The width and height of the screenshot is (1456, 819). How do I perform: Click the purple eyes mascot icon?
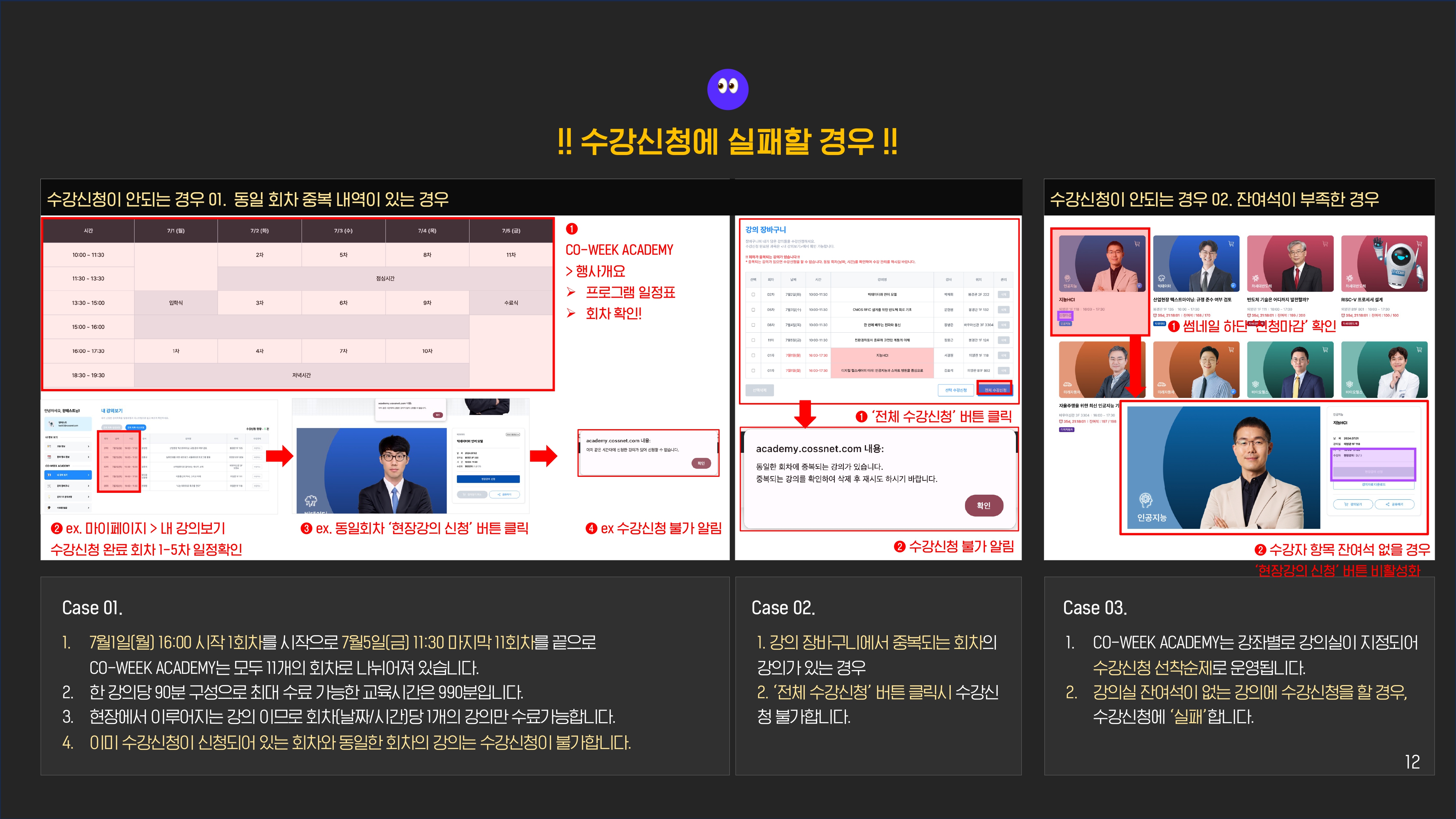pyautogui.click(x=727, y=89)
